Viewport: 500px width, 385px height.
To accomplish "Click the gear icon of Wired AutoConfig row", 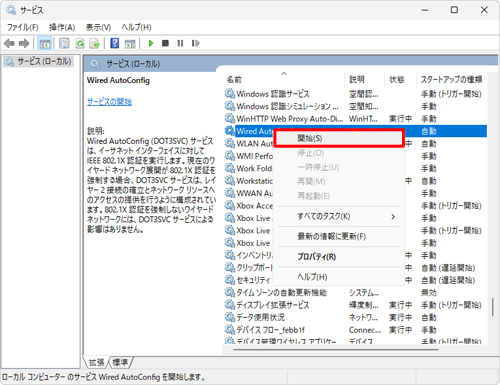I will point(230,131).
